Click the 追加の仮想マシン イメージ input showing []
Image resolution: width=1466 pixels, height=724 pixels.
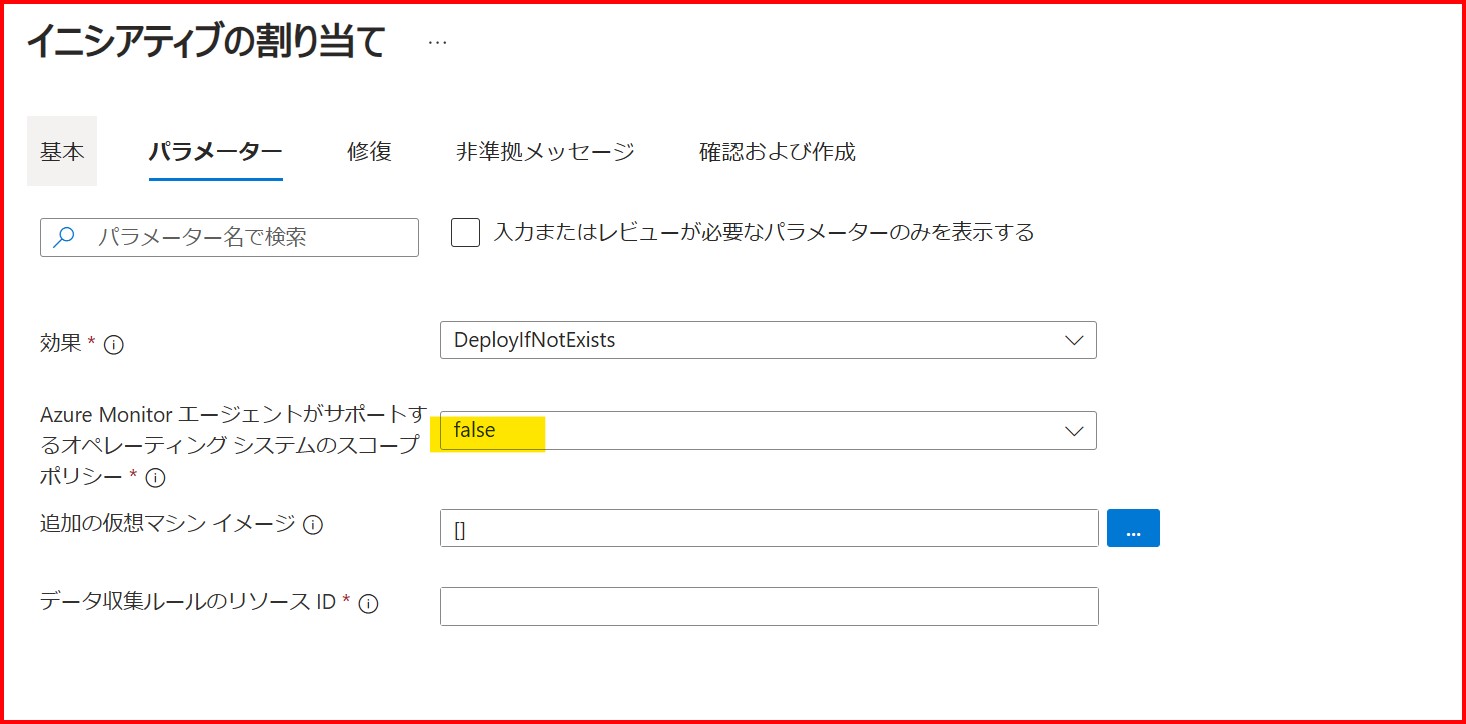pos(769,528)
